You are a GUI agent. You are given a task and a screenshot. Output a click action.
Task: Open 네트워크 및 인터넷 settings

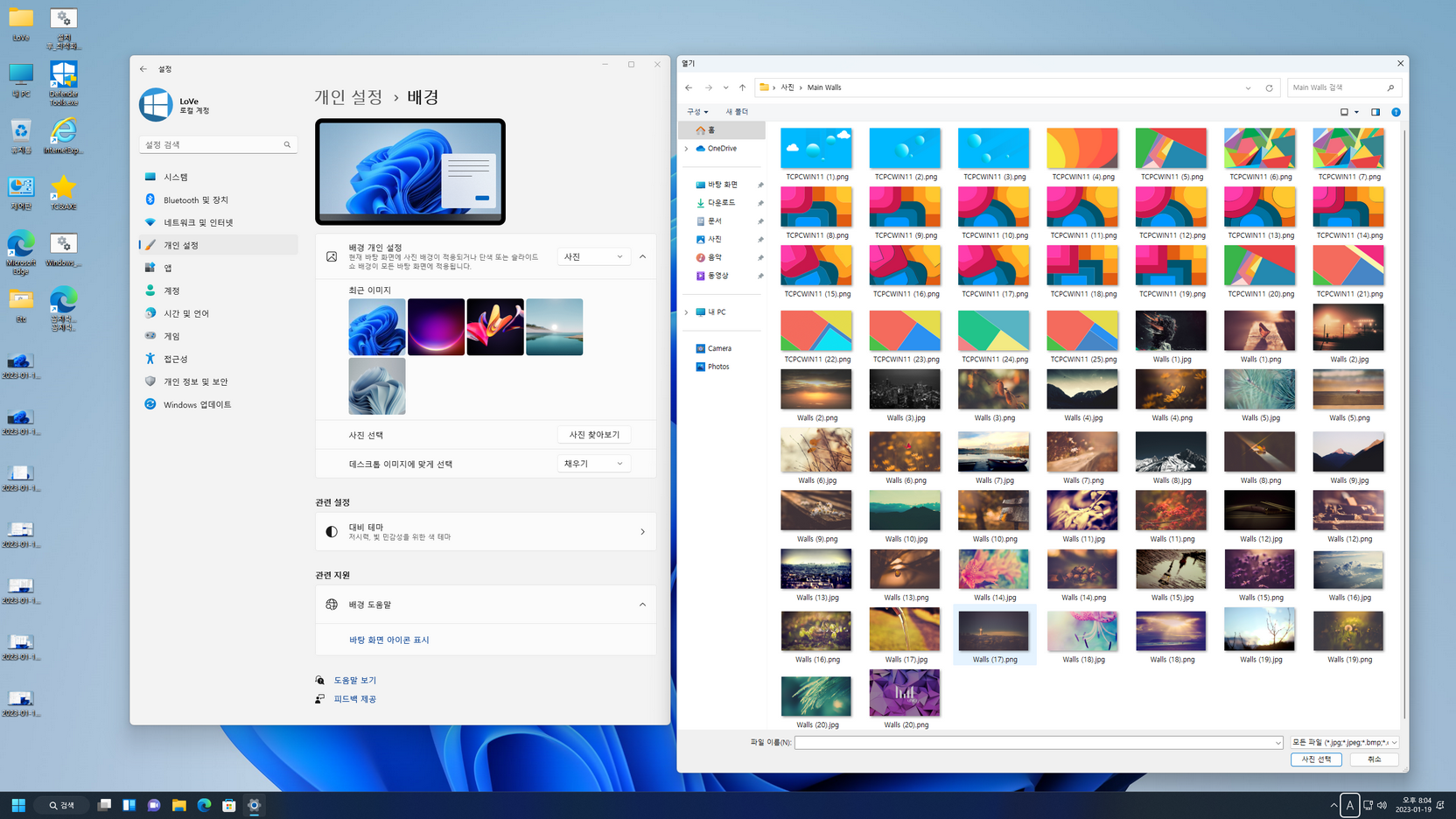[x=218, y=222]
